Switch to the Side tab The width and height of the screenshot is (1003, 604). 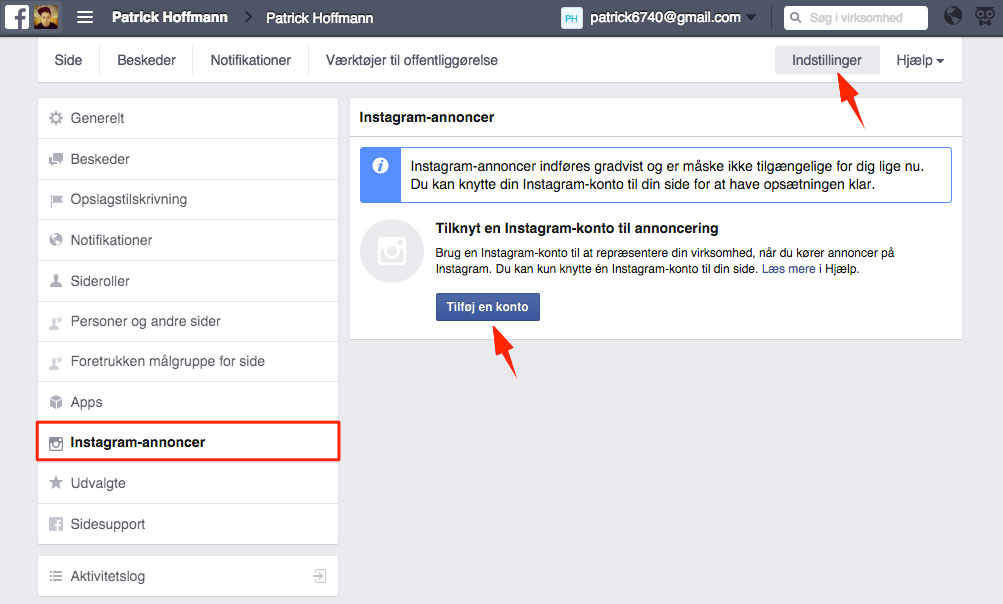[68, 60]
